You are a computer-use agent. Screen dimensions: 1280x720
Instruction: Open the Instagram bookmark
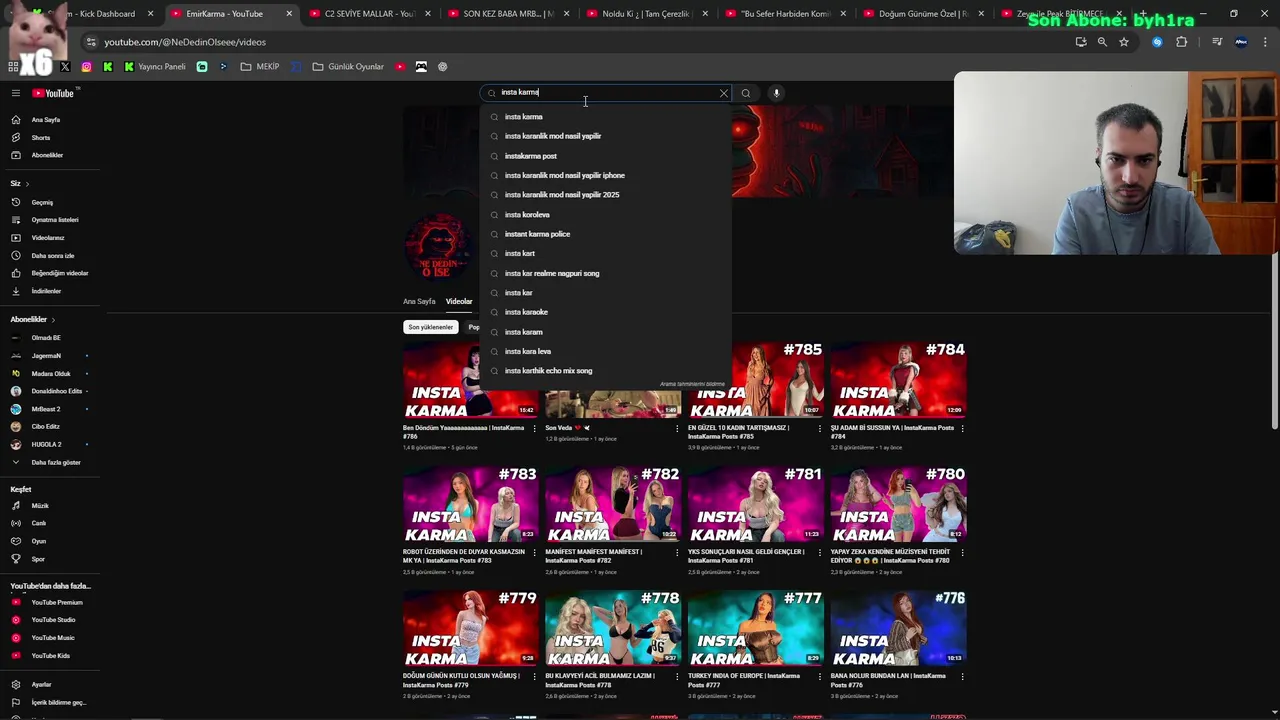point(87,67)
